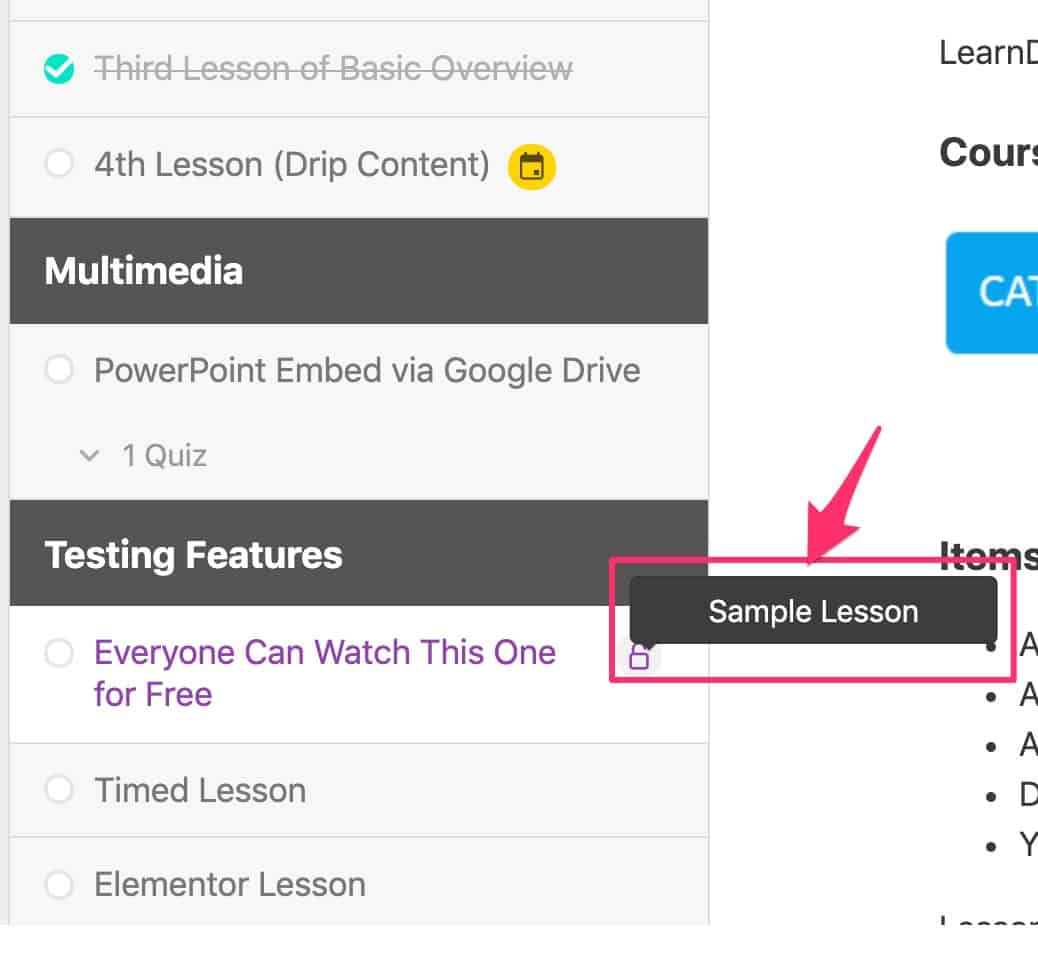
Task: Toggle the completion circle for Timed Lesson
Action: (58, 790)
